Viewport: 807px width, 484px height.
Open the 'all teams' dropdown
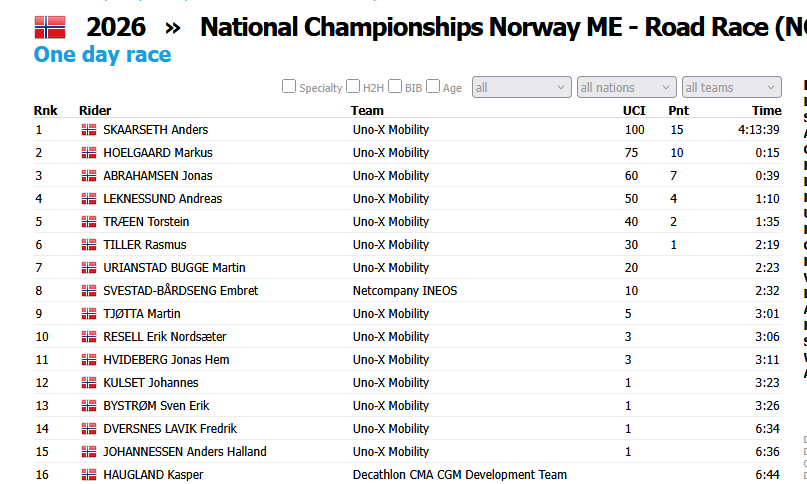point(732,87)
